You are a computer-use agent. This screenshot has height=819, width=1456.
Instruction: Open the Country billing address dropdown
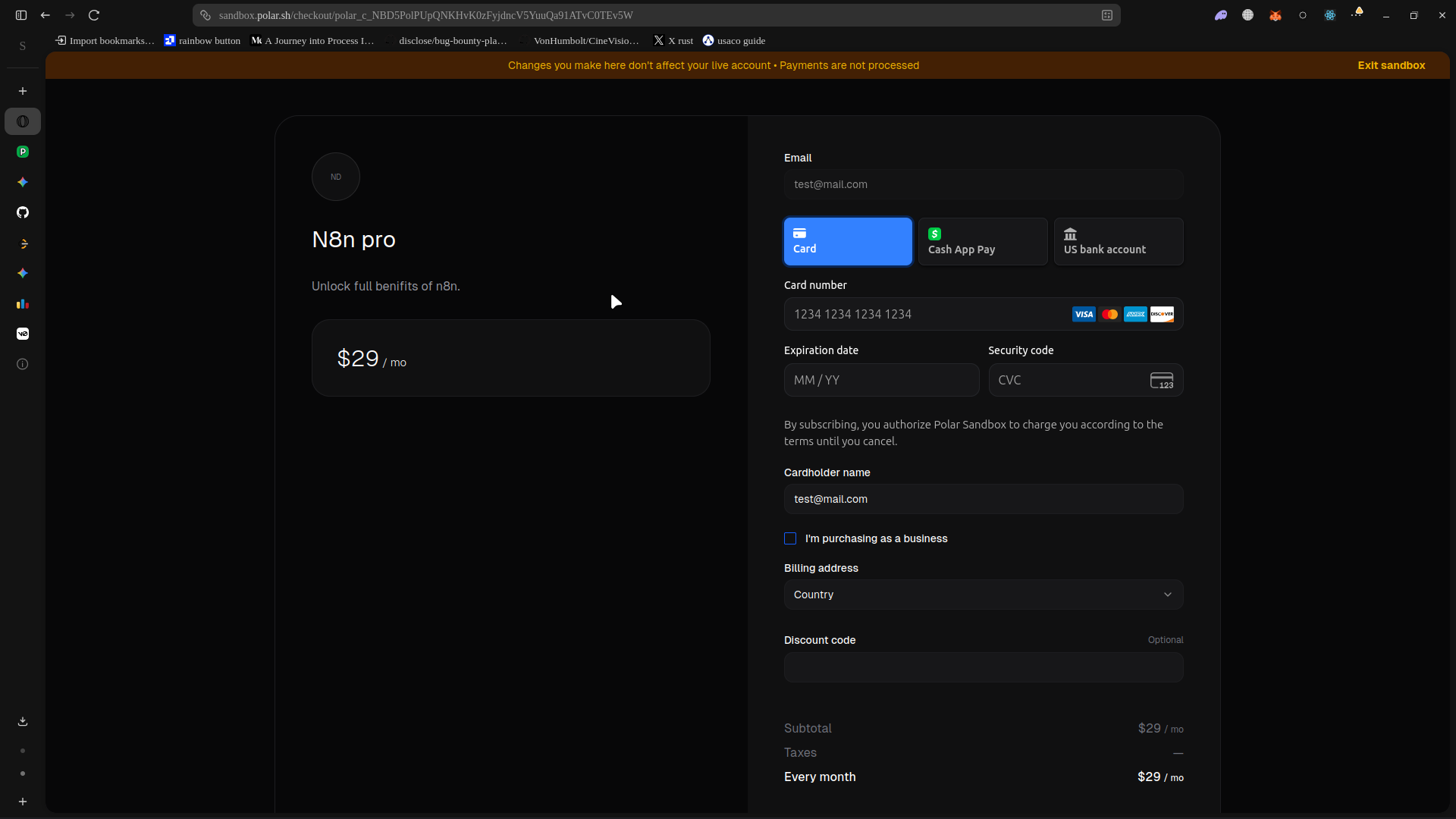(983, 595)
